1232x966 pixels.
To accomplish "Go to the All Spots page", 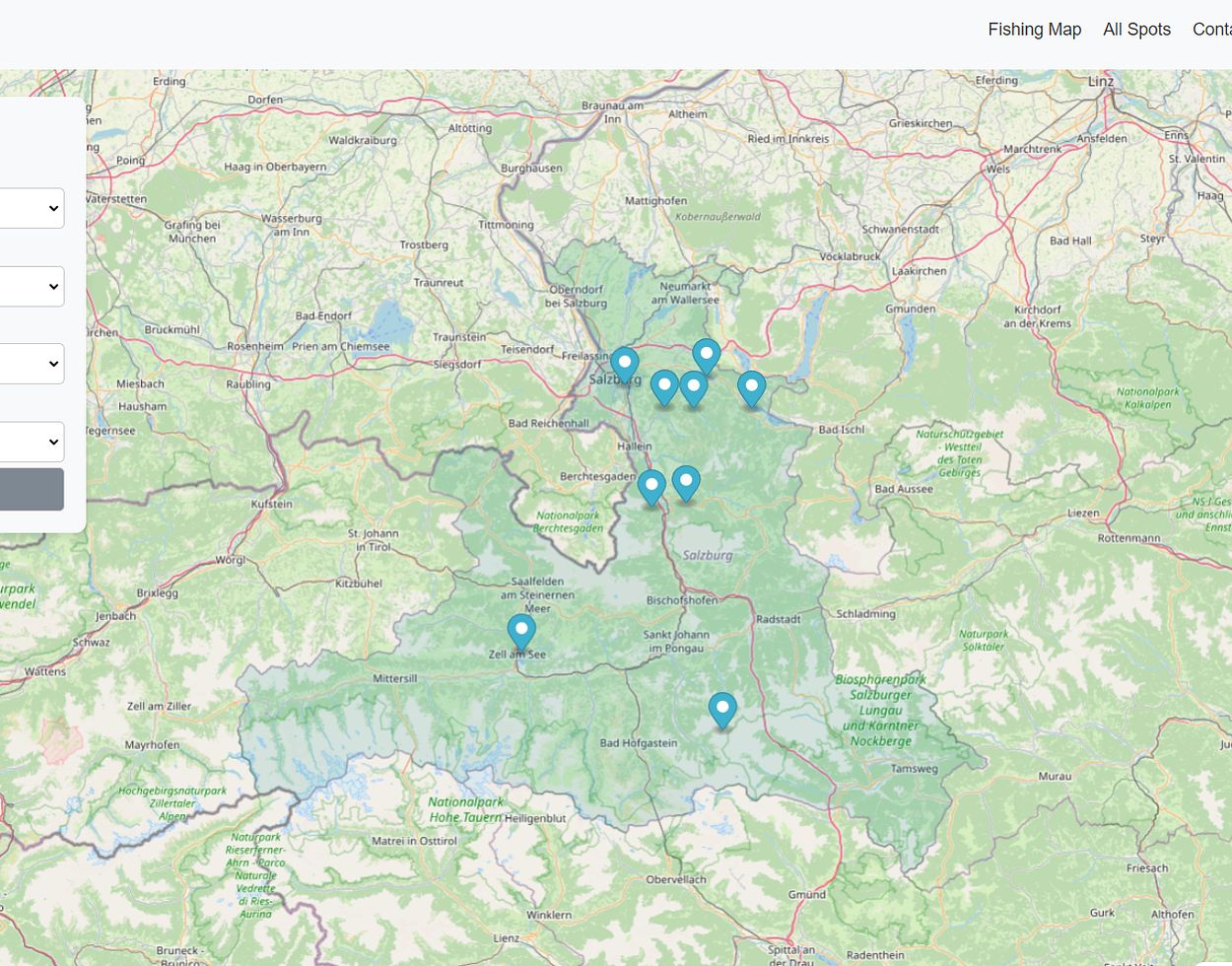I will (x=1136, y=30).
